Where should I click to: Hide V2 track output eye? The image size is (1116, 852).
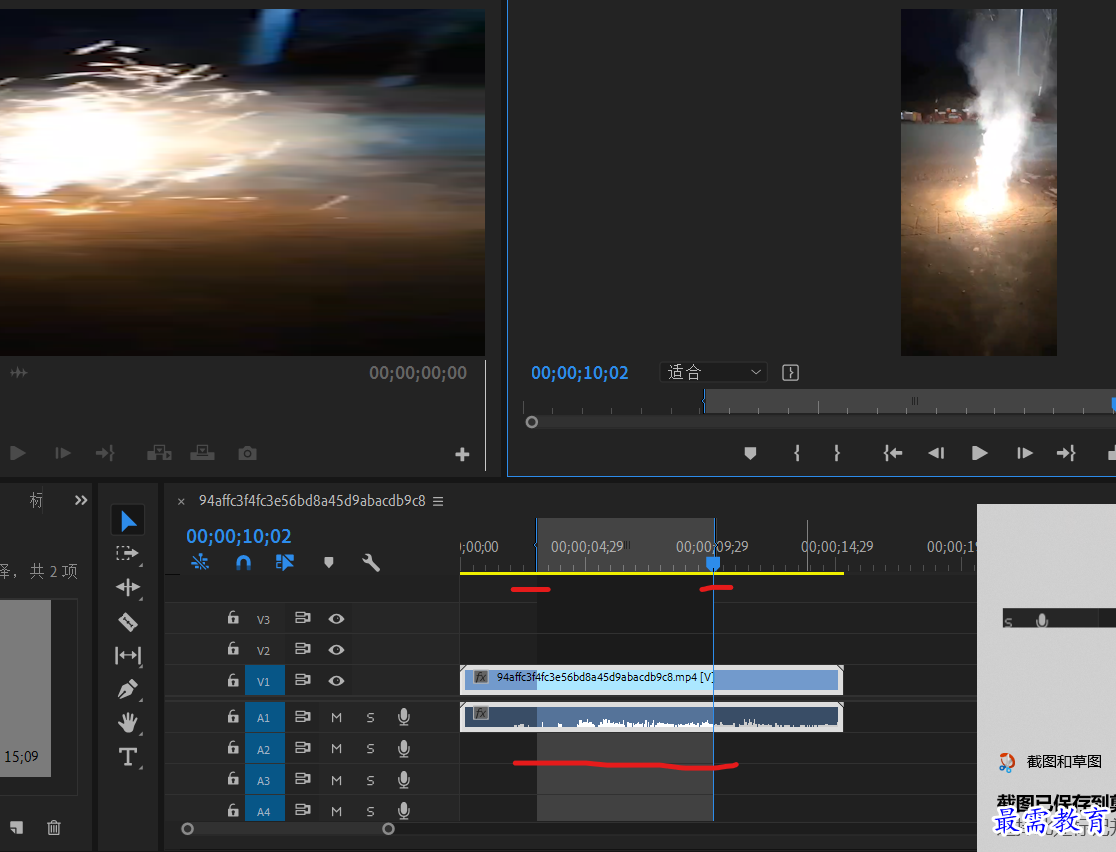coord(336,650)
